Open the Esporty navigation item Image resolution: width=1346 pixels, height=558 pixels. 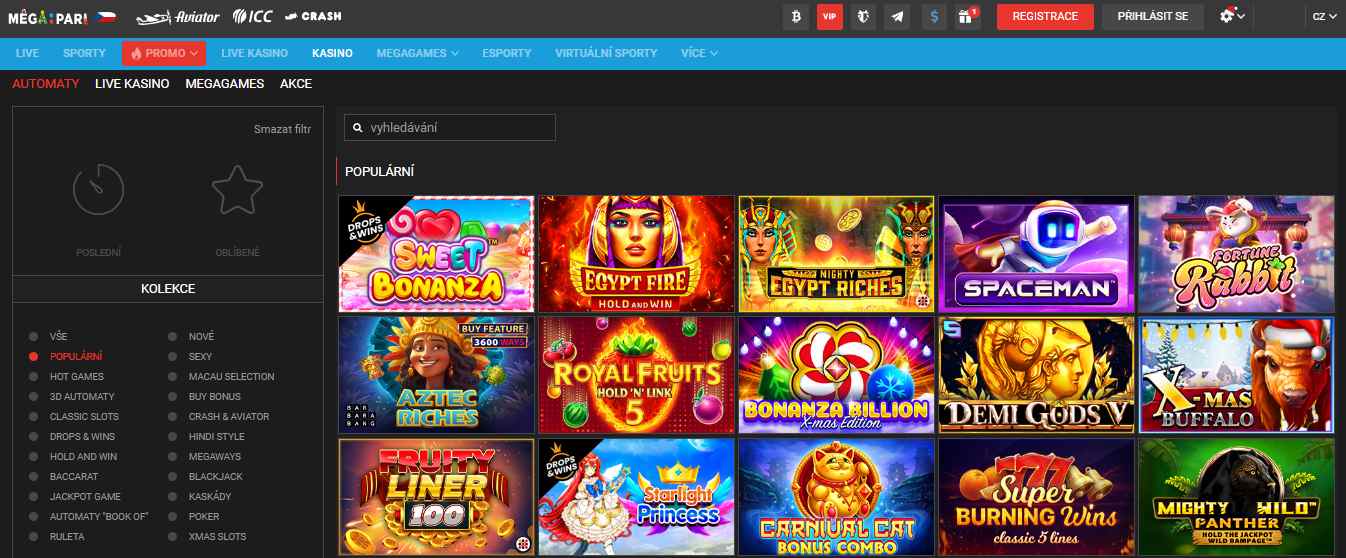tap(507, 53)
